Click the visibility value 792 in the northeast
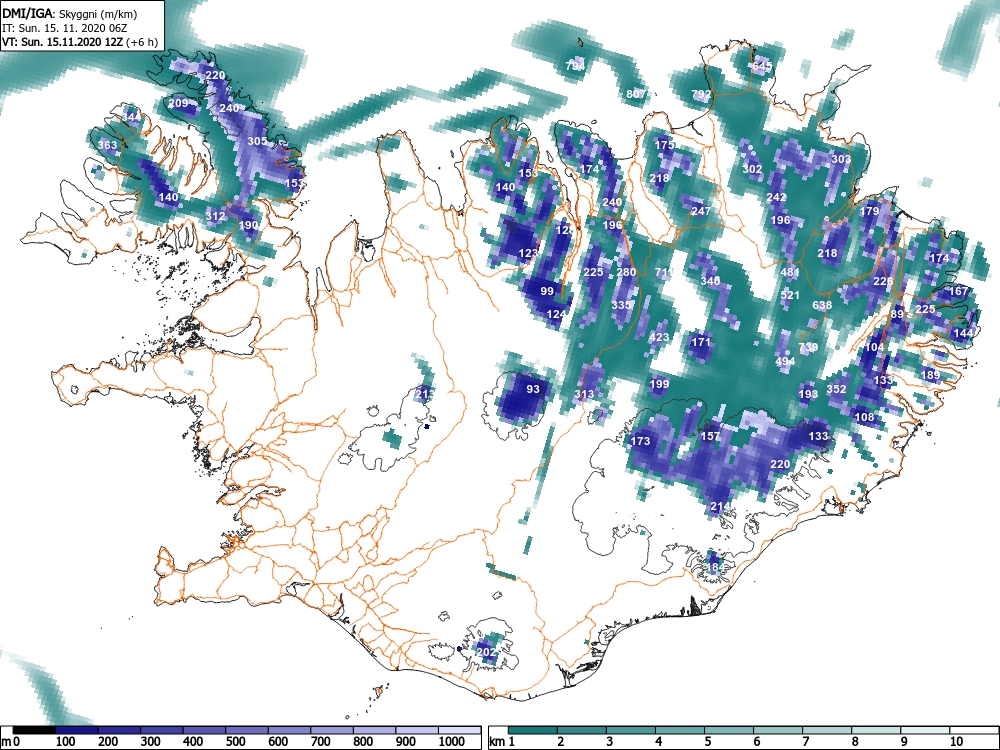 (x=701, y=94)
